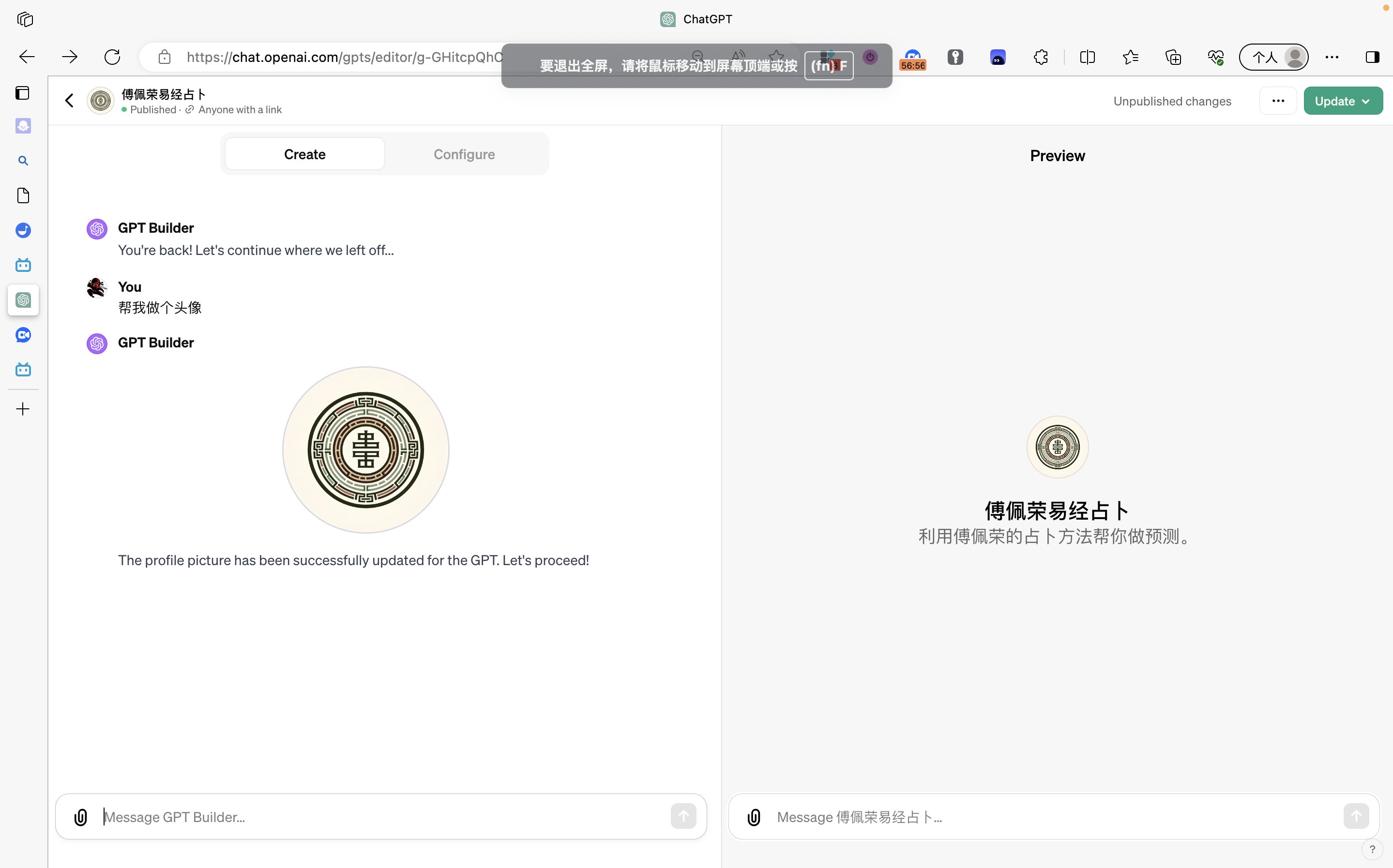Click the help question mark button

(1372, 849)
